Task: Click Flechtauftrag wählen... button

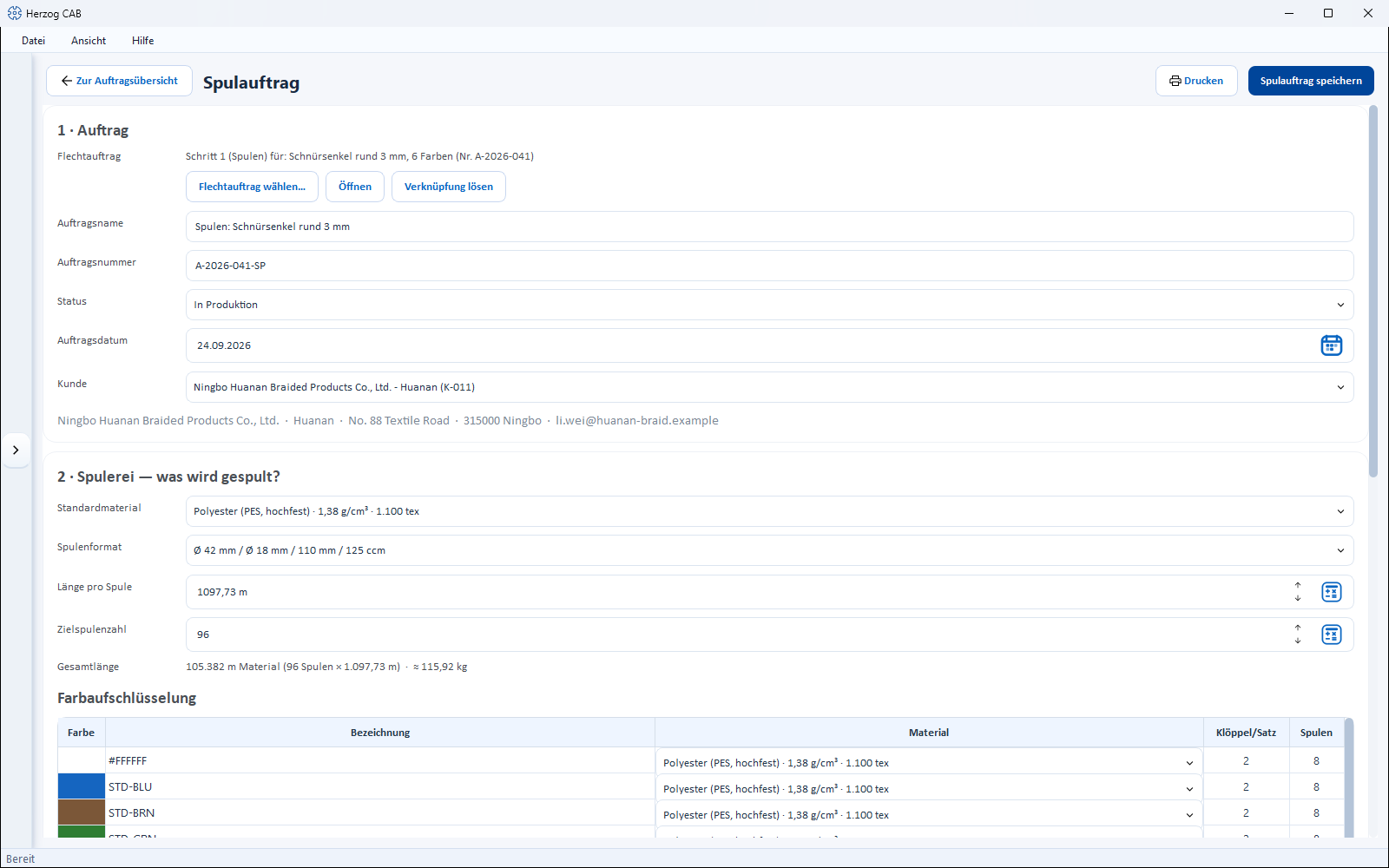Action: pyautogui.click(x=252, y=187)
